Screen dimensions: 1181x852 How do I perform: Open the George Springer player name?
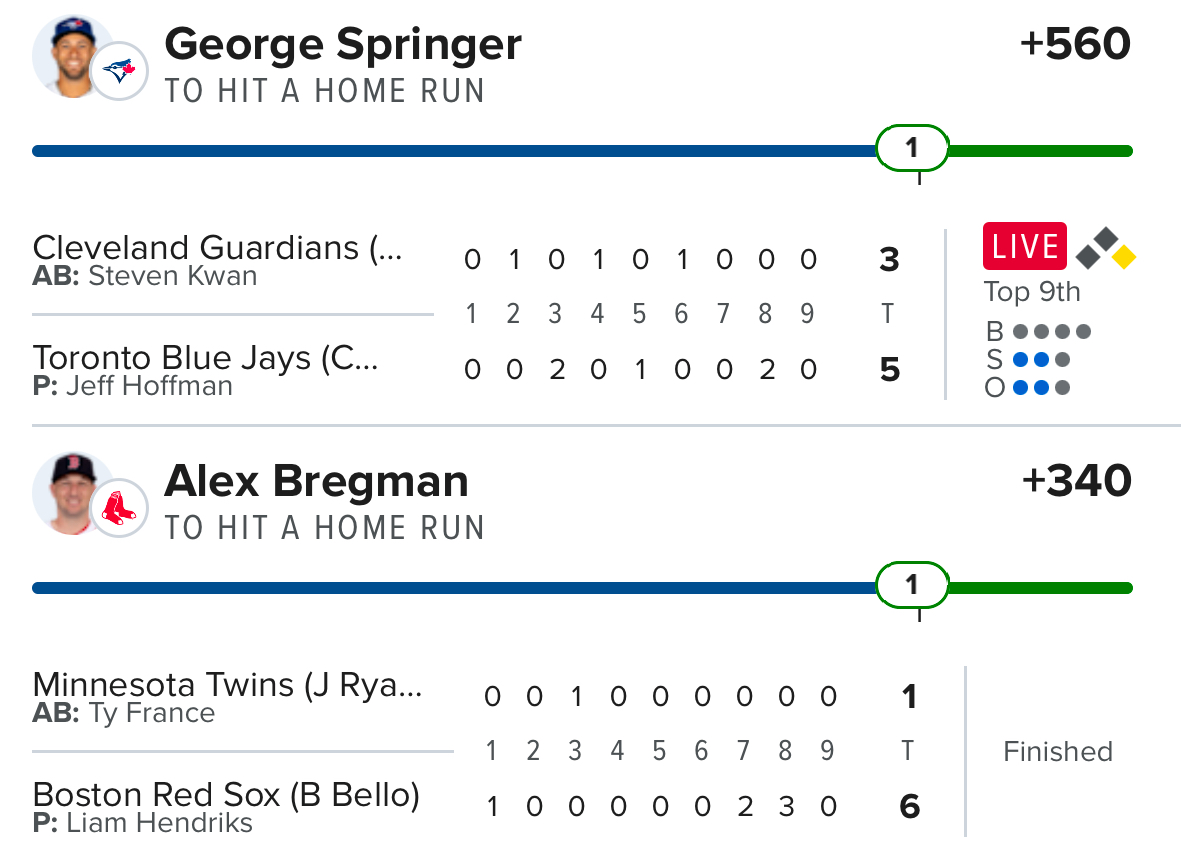pyautogui.click(x=342, y=44)
